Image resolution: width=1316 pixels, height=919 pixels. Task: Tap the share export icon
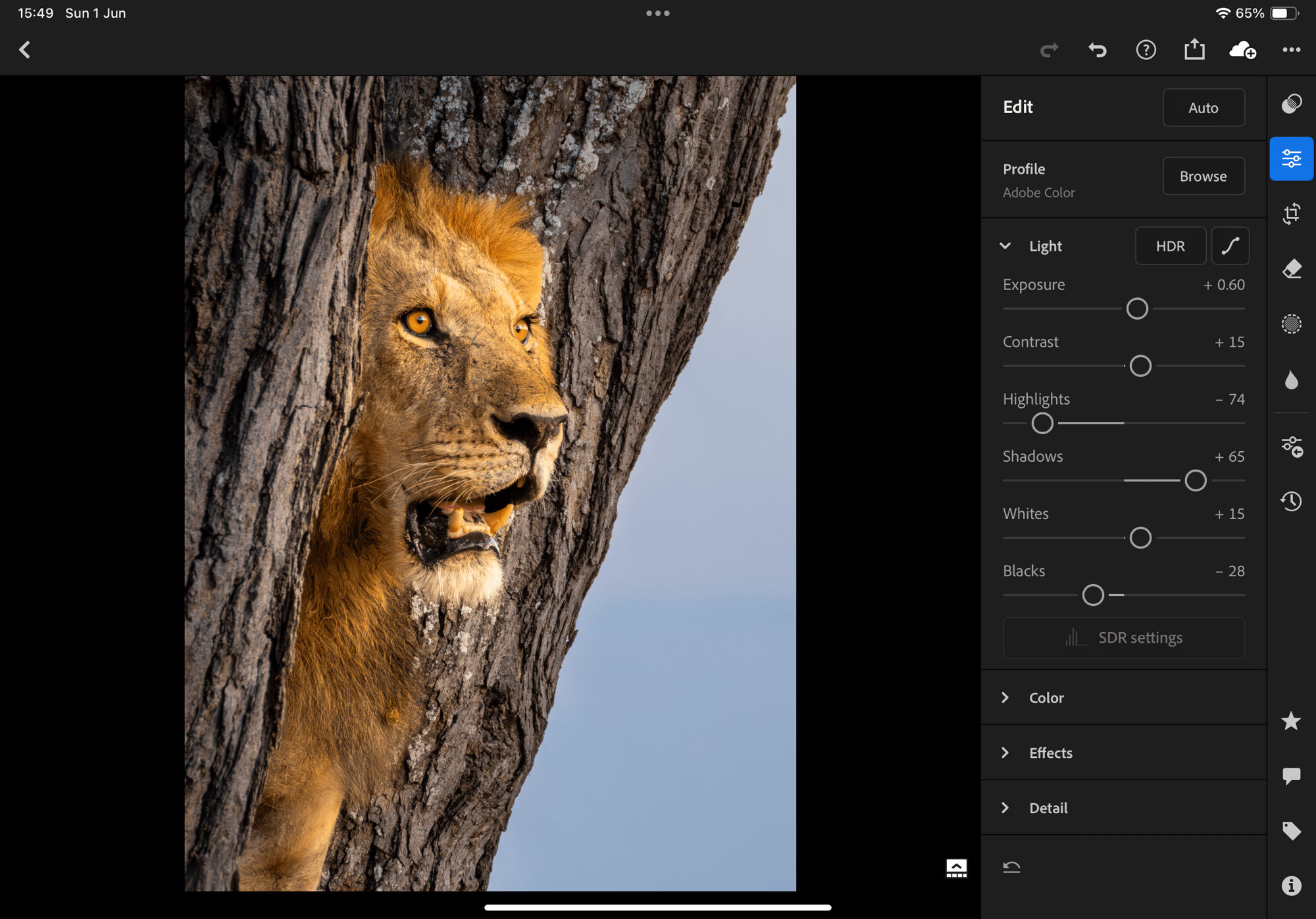[x=1194, y=50]
